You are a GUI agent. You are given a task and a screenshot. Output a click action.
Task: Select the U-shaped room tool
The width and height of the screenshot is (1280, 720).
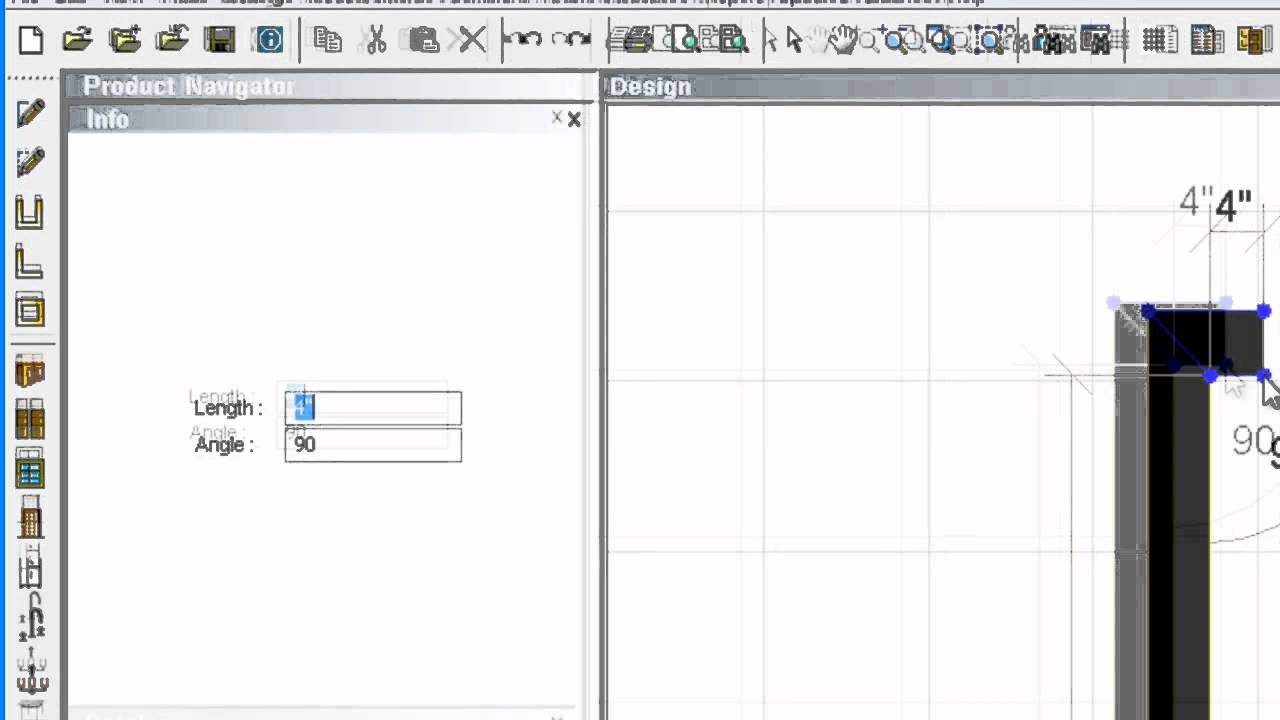[30, 212]
